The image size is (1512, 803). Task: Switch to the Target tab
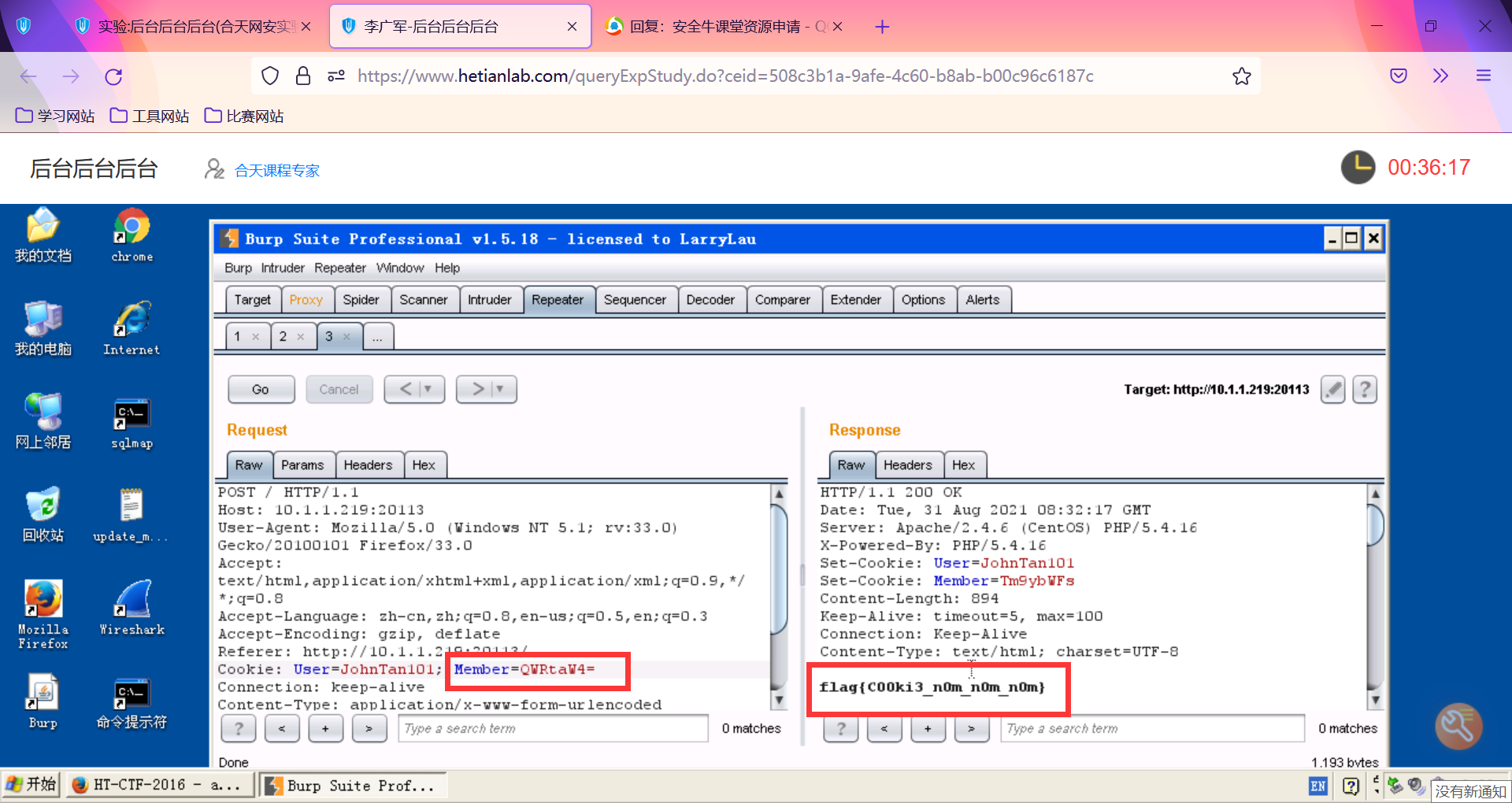pyautogui.click(x=252, y=300)
